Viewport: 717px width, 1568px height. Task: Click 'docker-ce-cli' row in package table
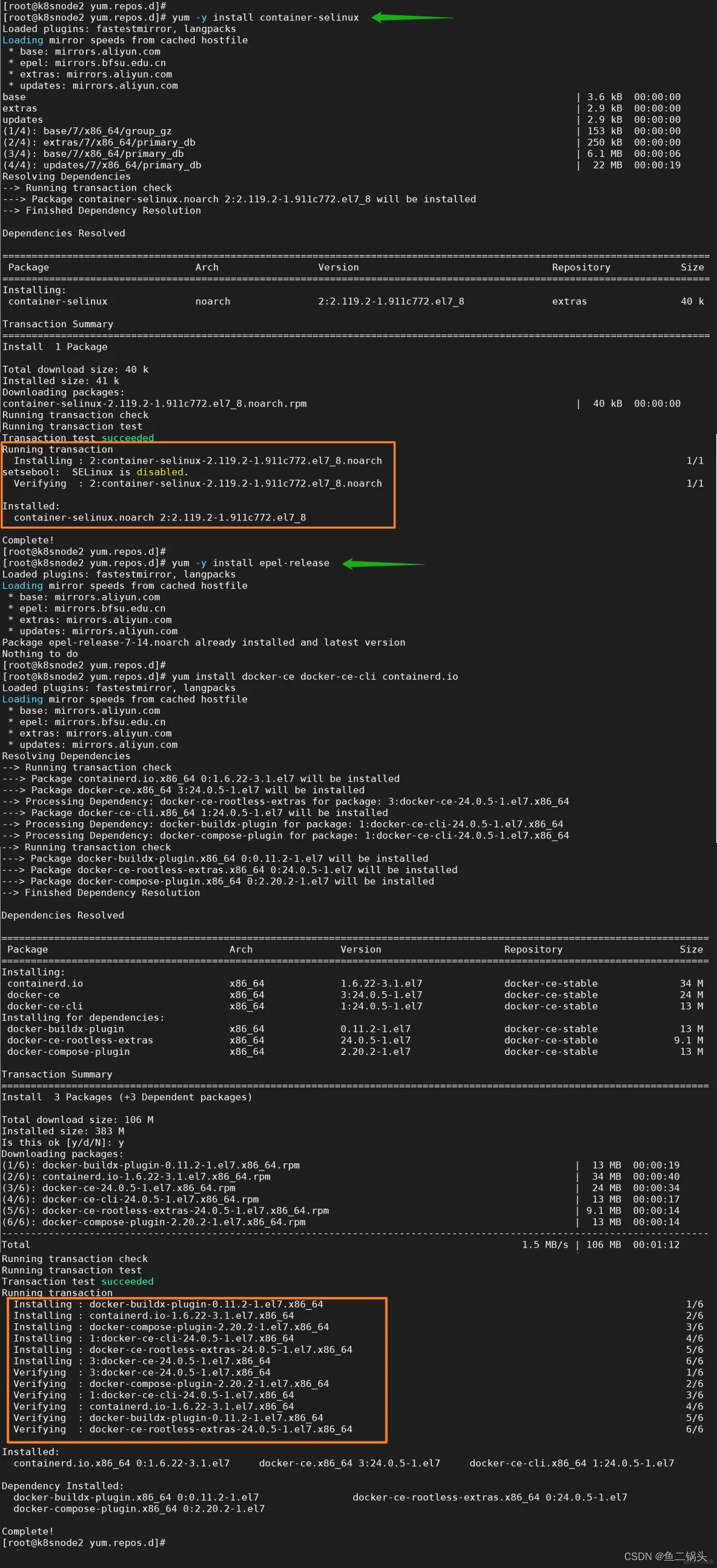pos(355,1006)
